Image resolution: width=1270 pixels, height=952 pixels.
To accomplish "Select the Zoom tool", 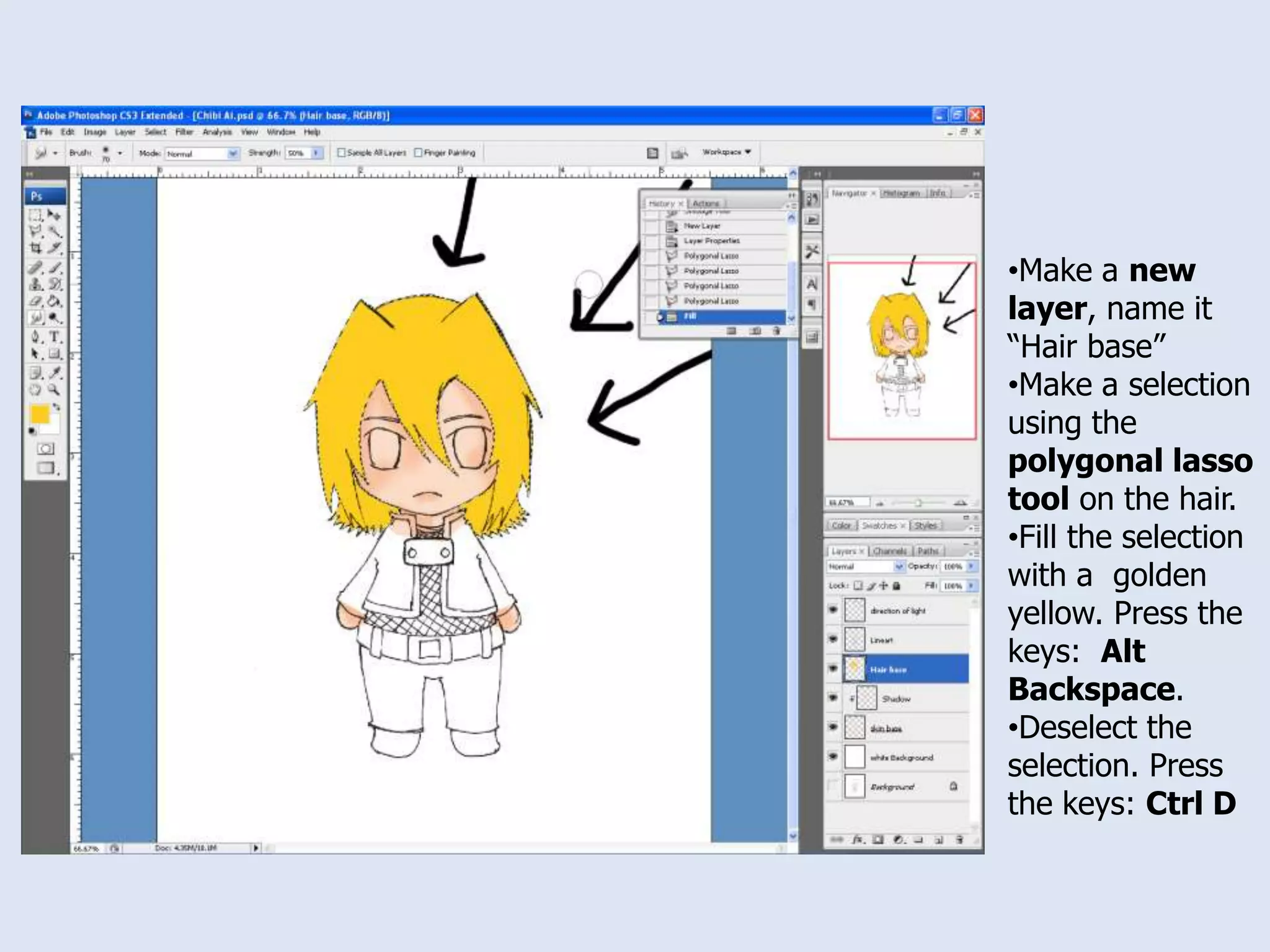I will [55, 389].
